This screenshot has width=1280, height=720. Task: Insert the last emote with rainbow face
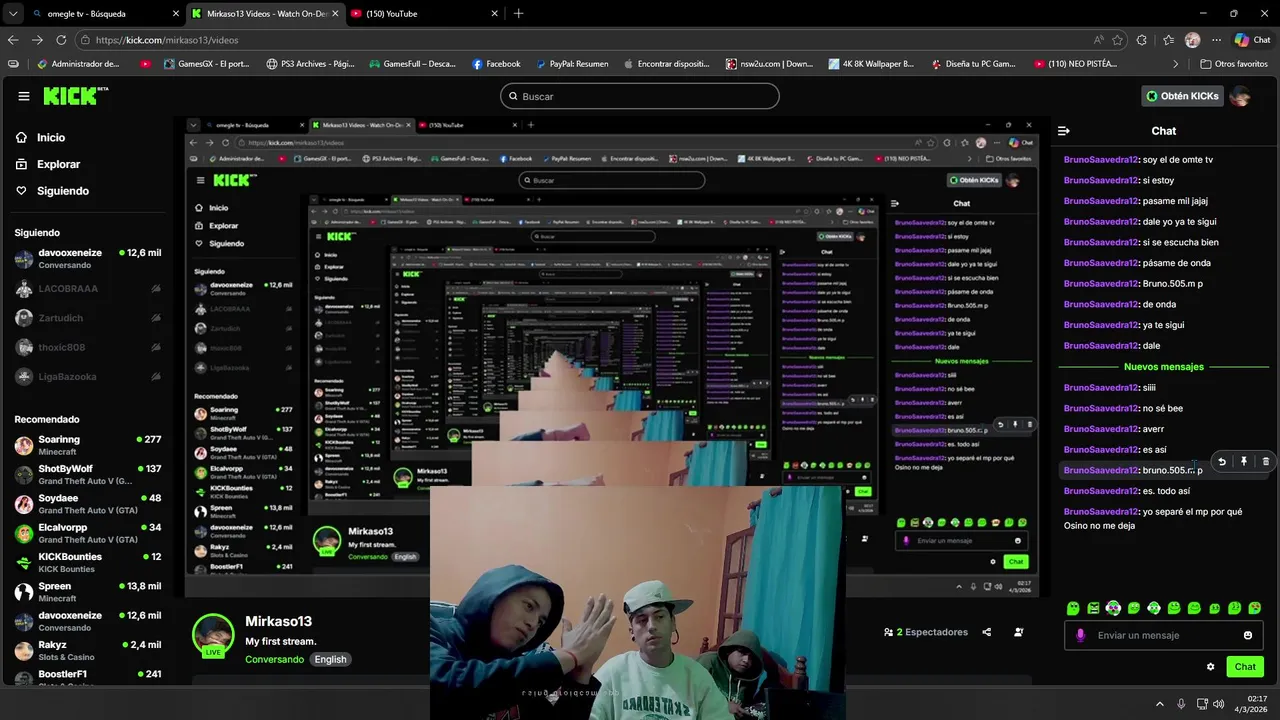tap(1255, 608)
